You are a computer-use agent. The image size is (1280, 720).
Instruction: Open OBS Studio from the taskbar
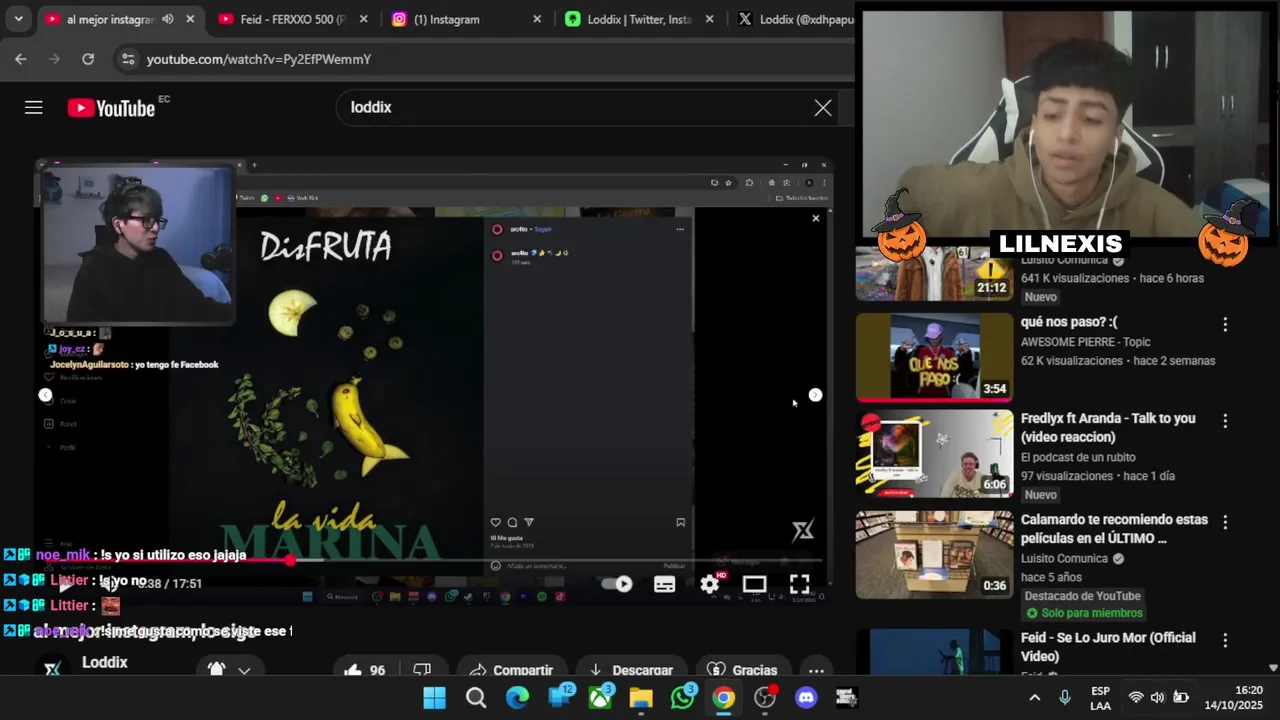765,698
